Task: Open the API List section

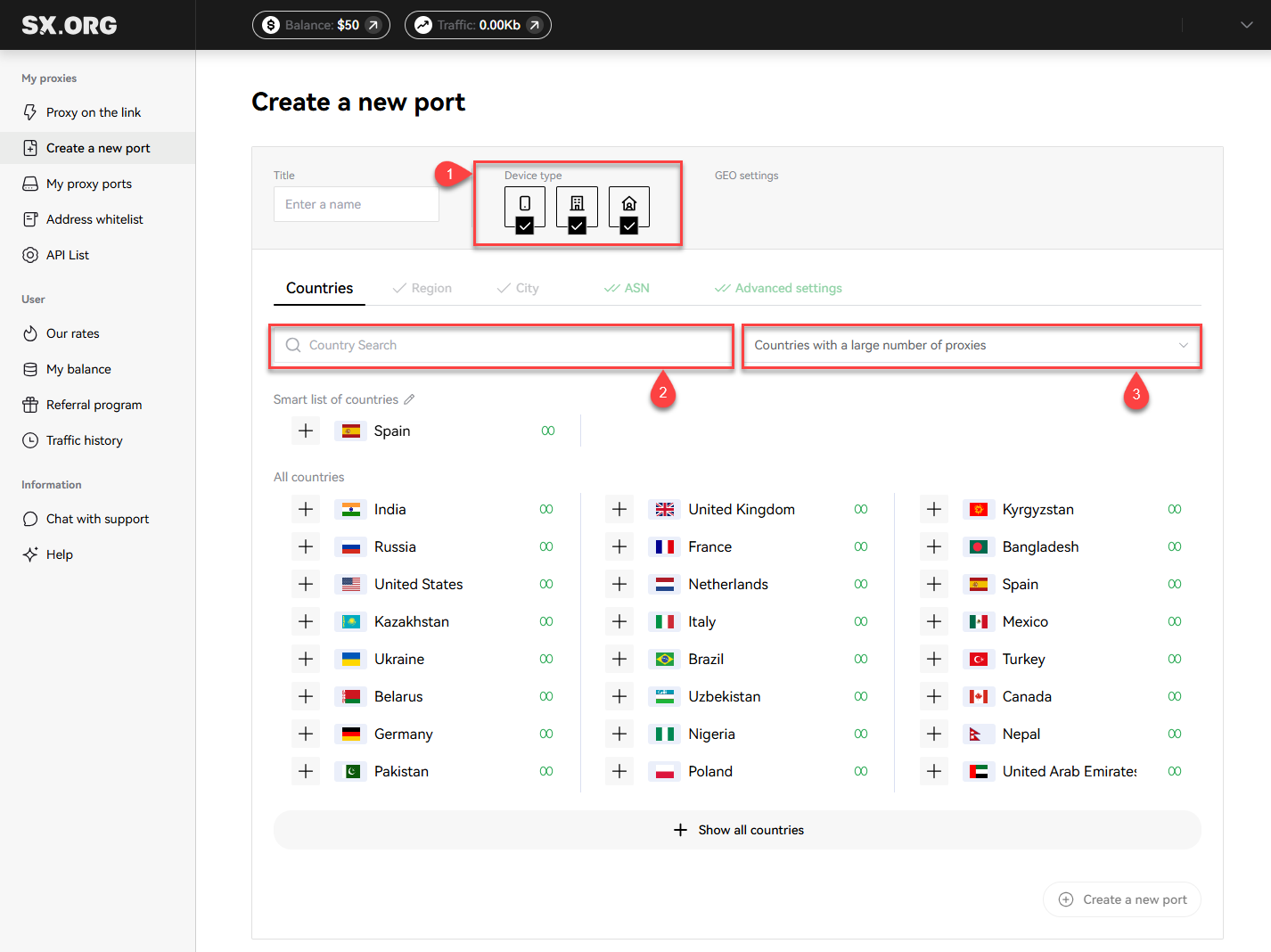Action: (67, 254)
